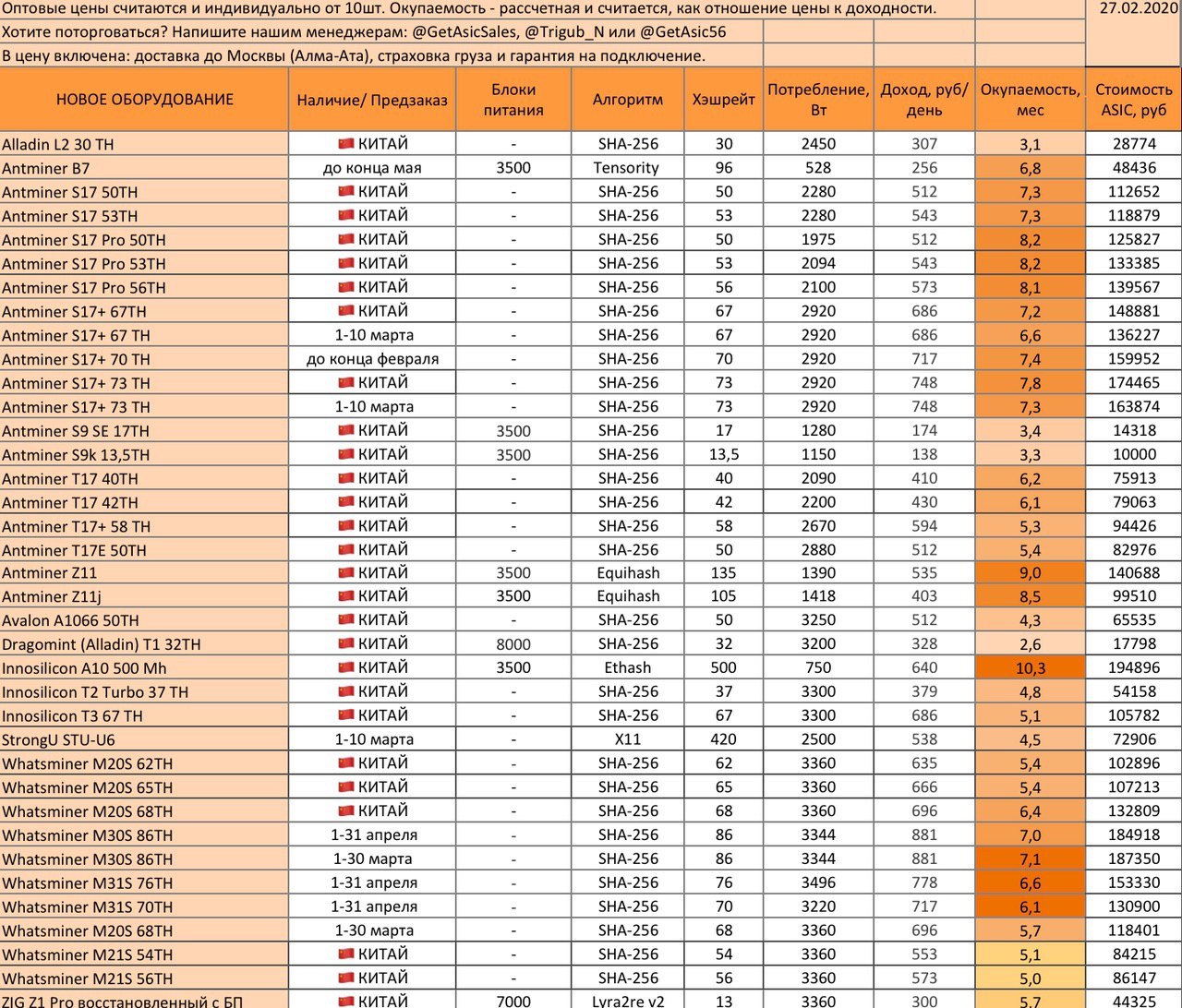Click the 'до конца мая' availability cell
The height and width of the screenshot is (1008, 1182).
coord(372,168)
